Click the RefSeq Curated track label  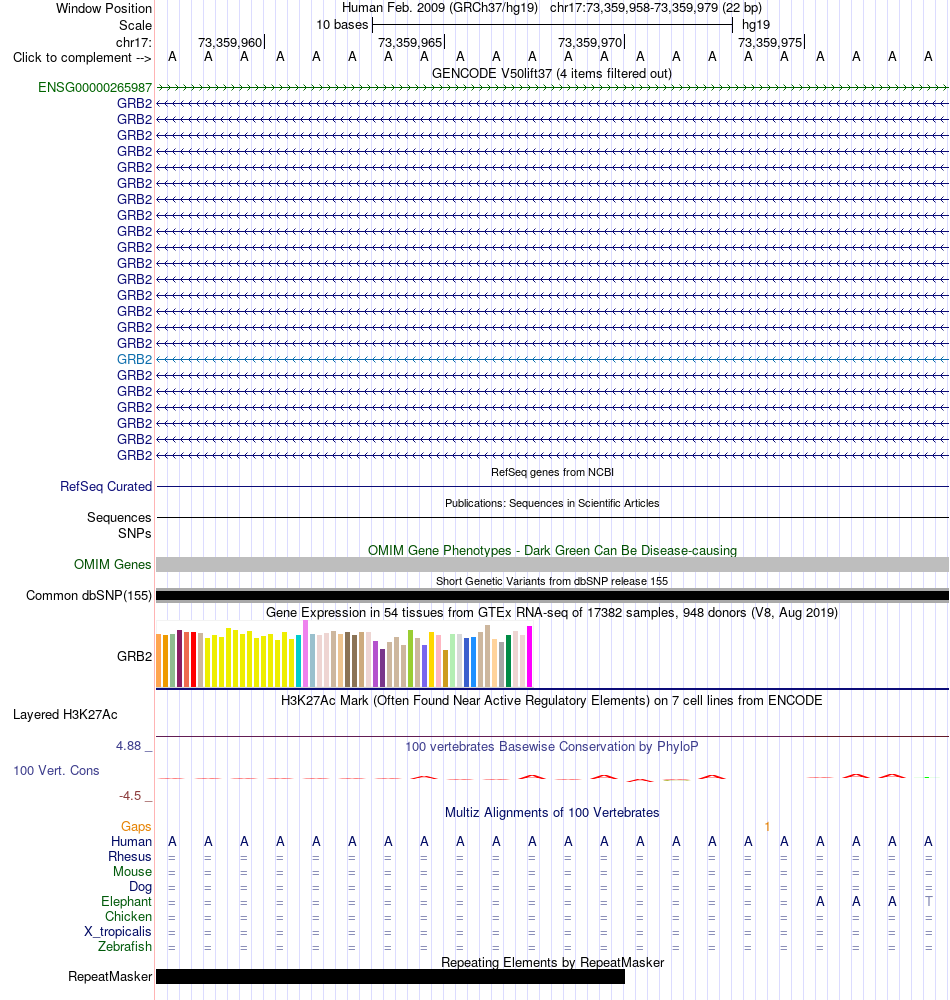pos(106,486)
